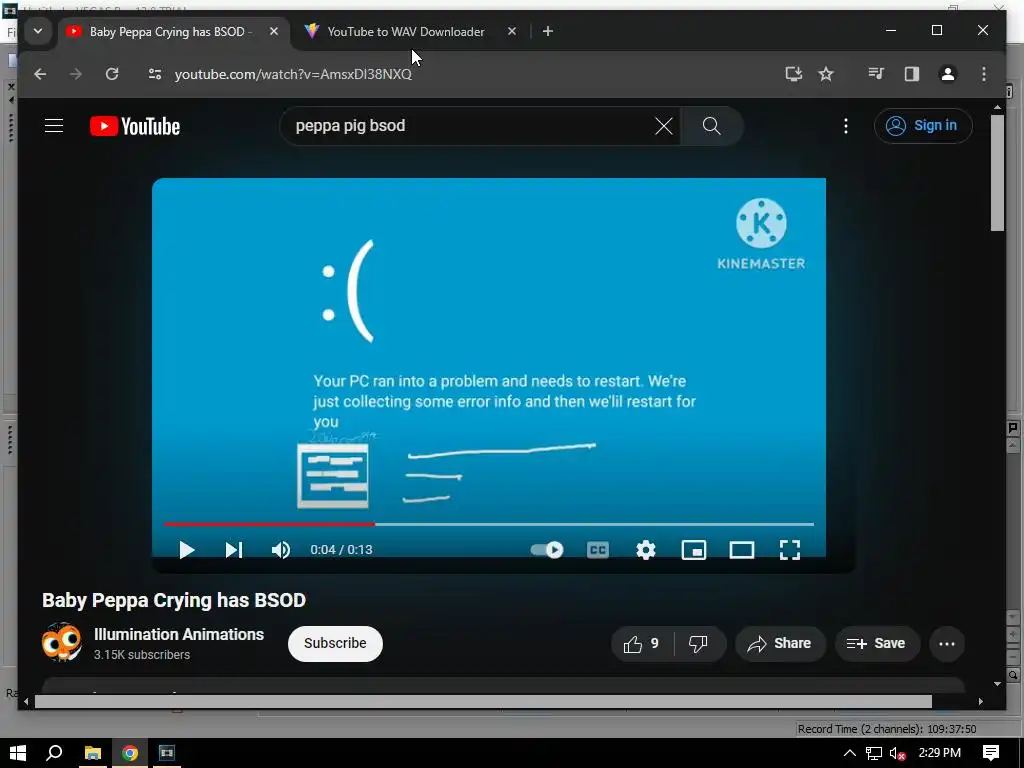Open the tab search dropdown arrow
Viewport: 1024px width, 768px height.
[38, 31]
